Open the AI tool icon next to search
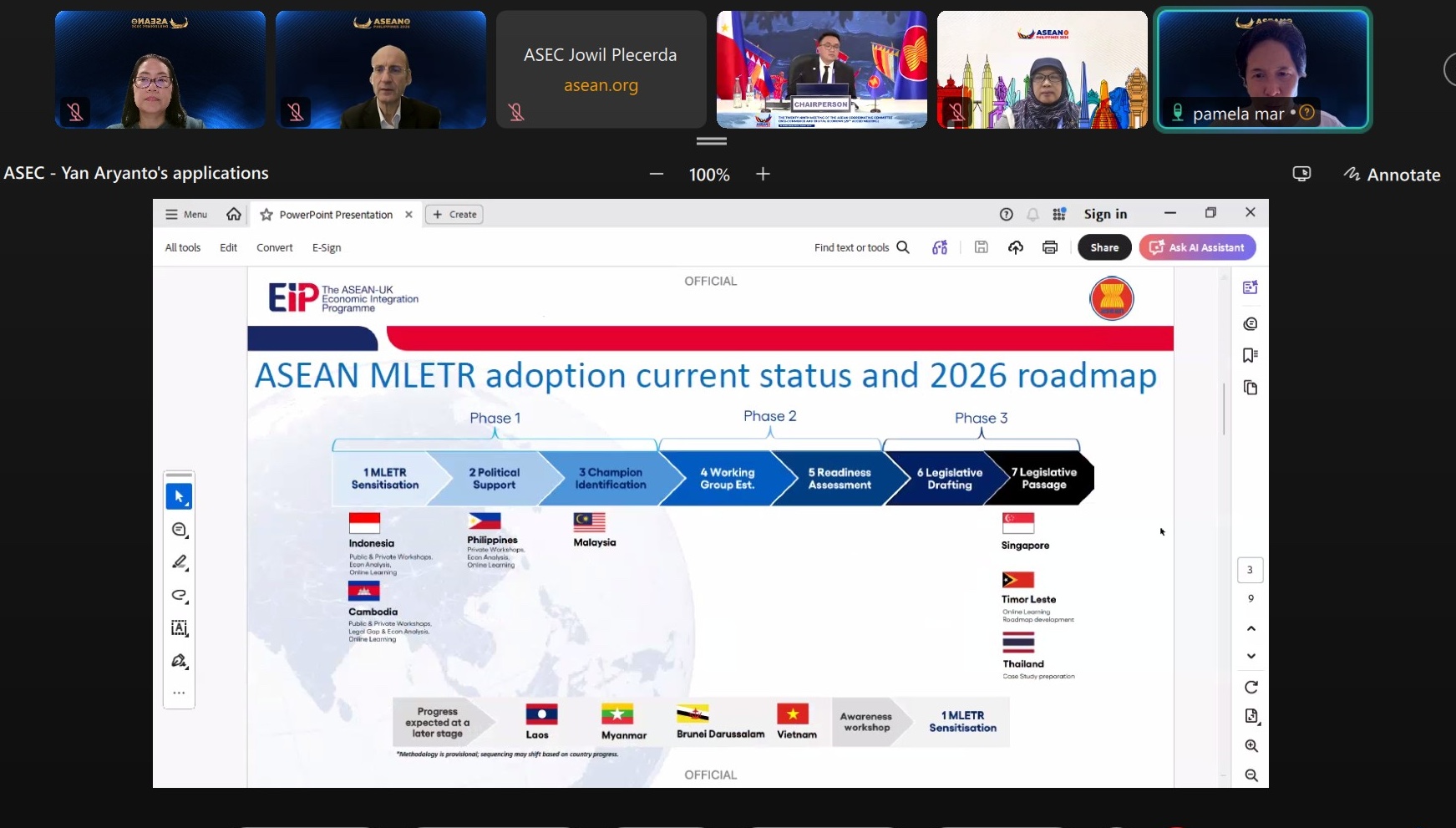This screenshot has height=828, width=1456. [940, 247]
